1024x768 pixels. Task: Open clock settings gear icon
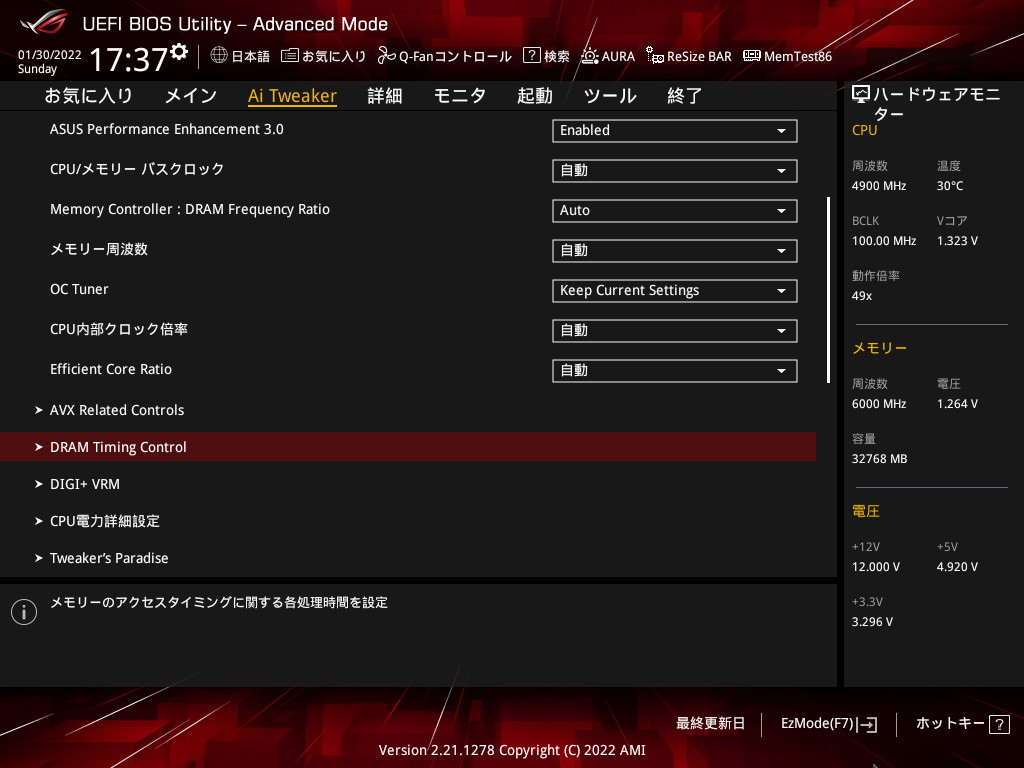click(179, 52)
